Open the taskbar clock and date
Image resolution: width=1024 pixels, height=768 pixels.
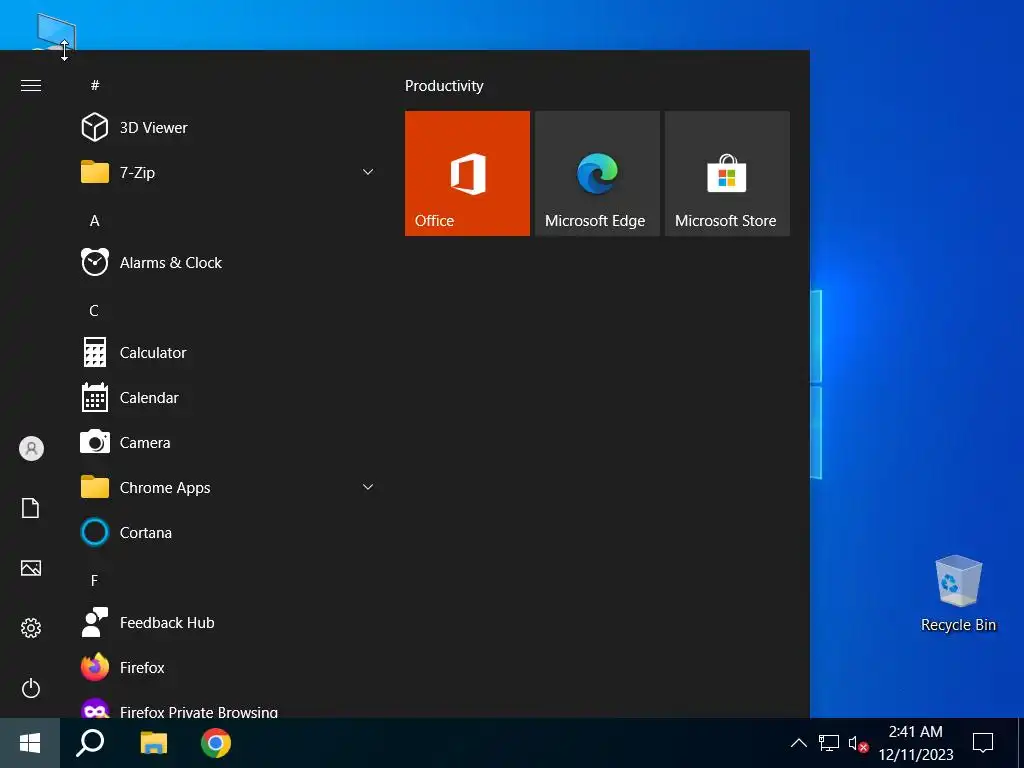[x=916, y=743]
